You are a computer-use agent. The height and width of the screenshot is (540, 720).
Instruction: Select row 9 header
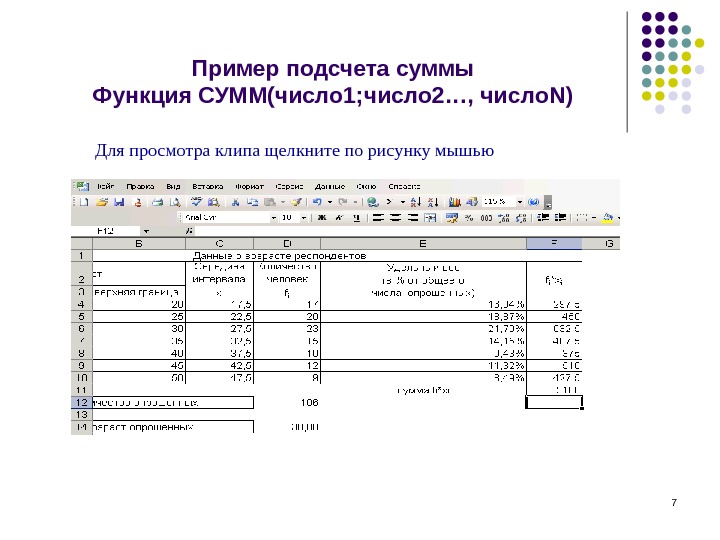(x=81, y=366)
